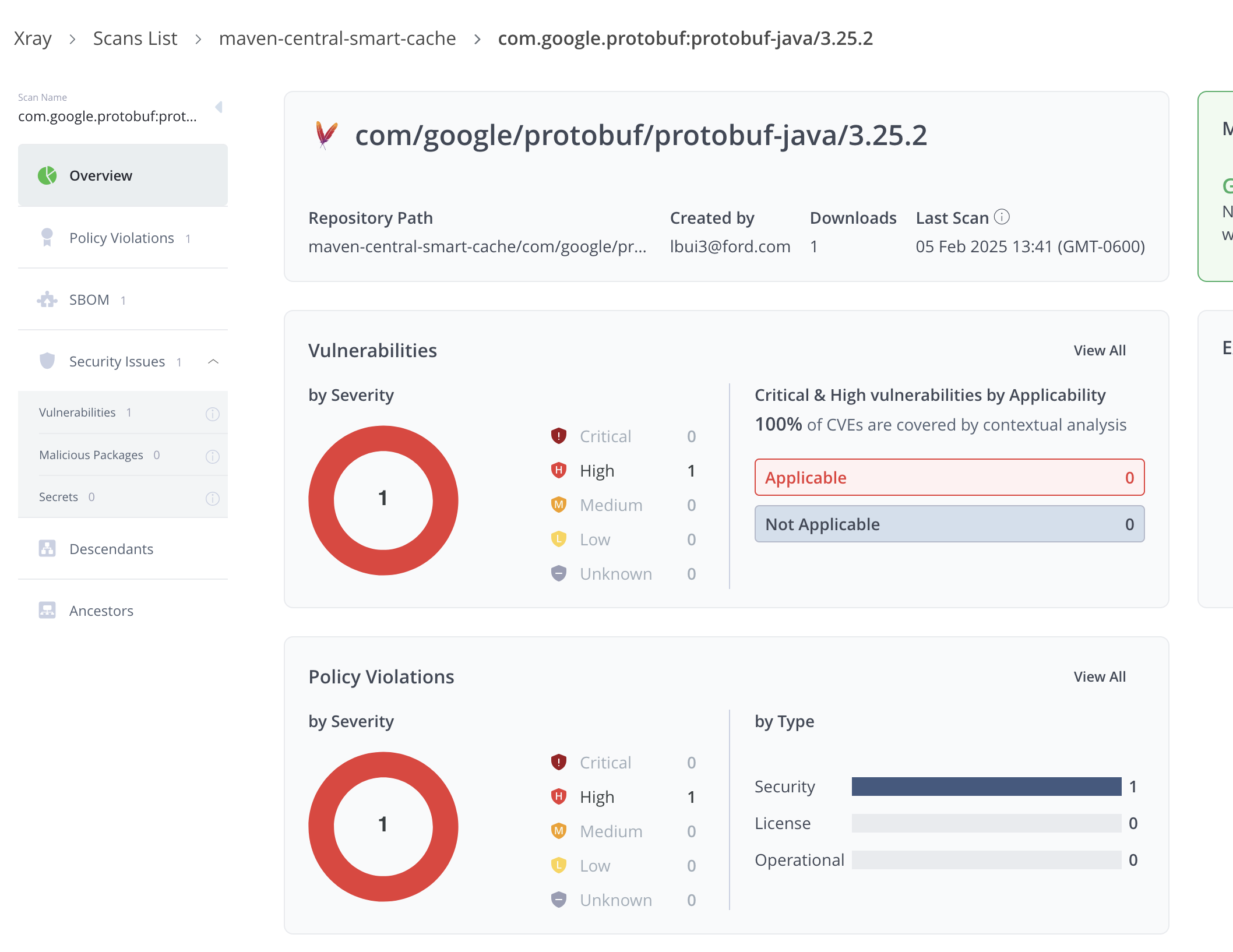
Task: Click High shield icon in Vulnerabilities legend
Action: tap(559, 470)
